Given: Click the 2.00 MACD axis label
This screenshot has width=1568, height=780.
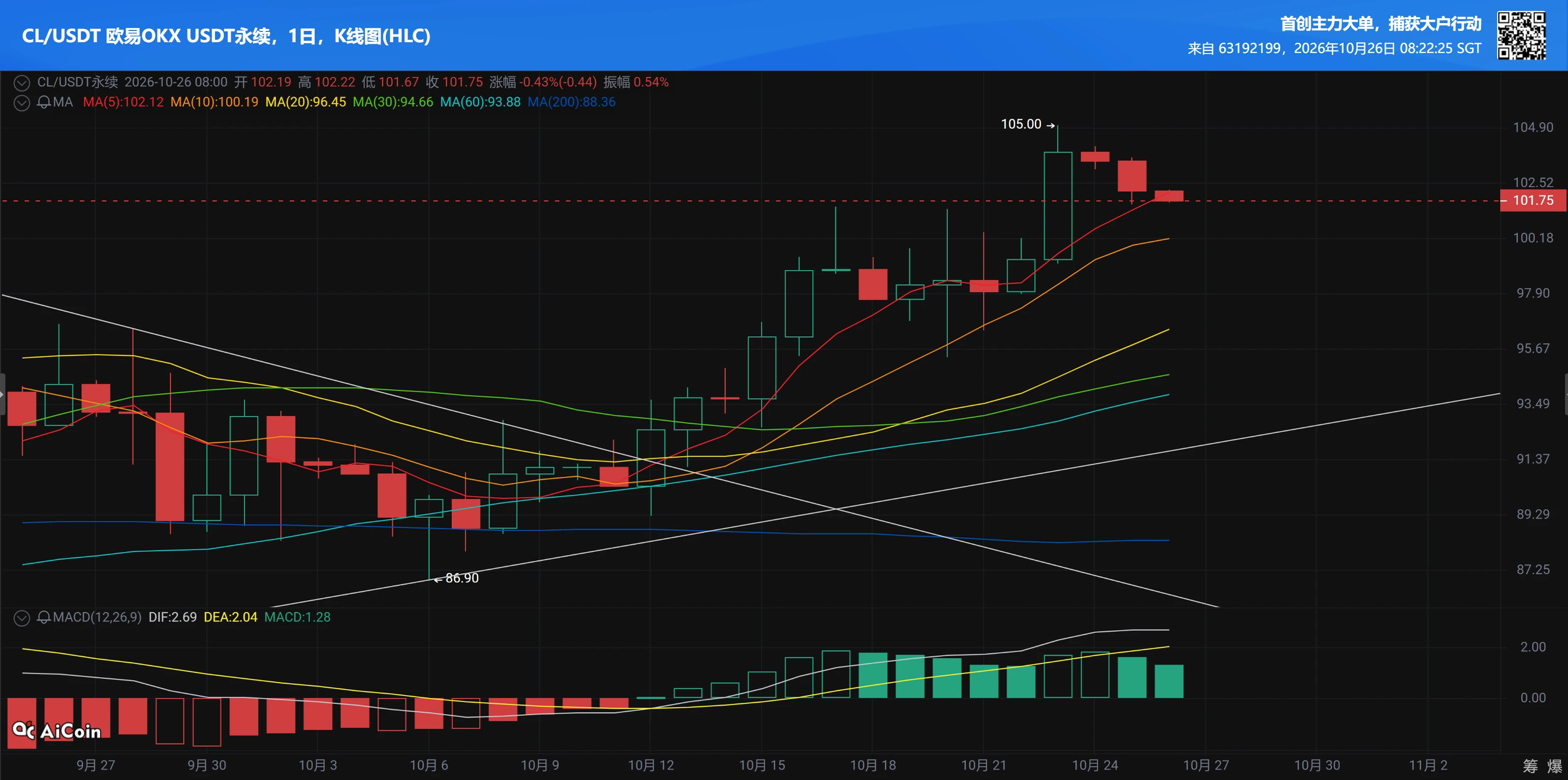Looking at the screenshot, I should click(1533, 647).
